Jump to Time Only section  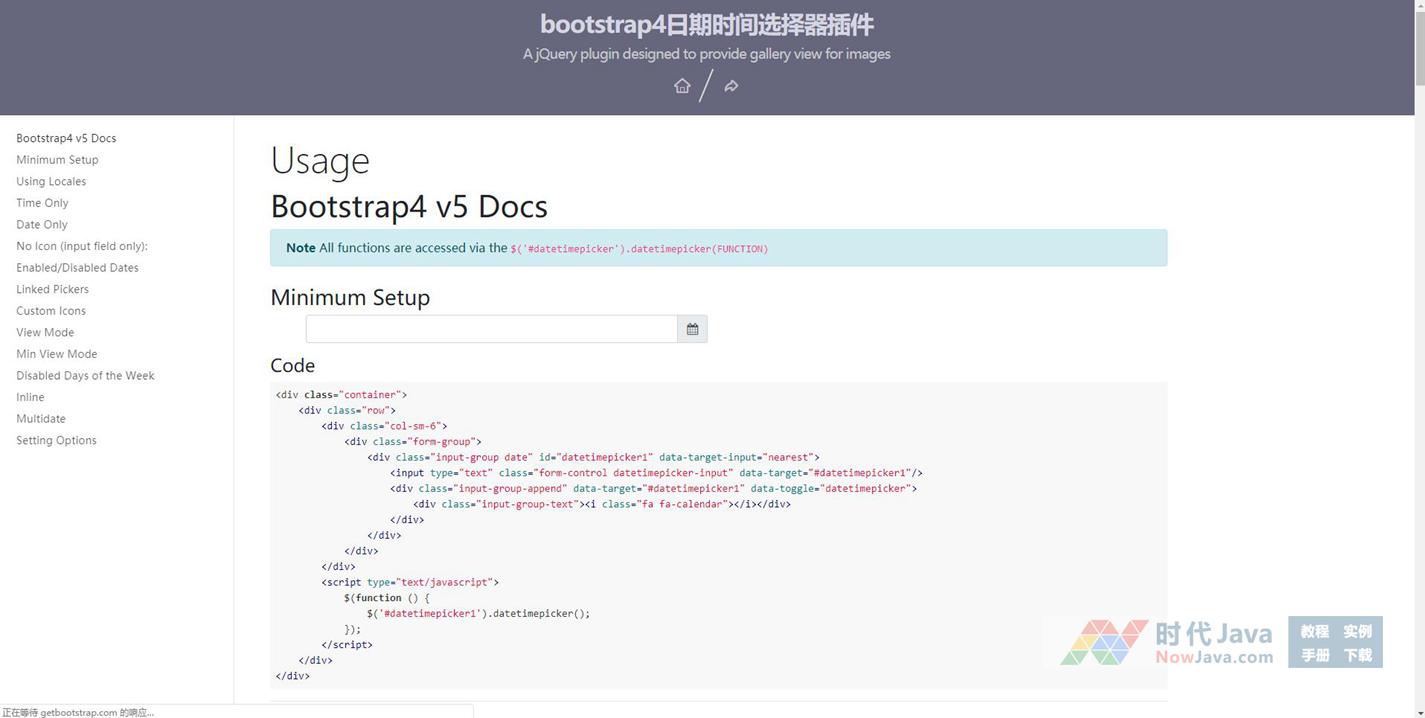pyautogui.click(x=42, y=203)
